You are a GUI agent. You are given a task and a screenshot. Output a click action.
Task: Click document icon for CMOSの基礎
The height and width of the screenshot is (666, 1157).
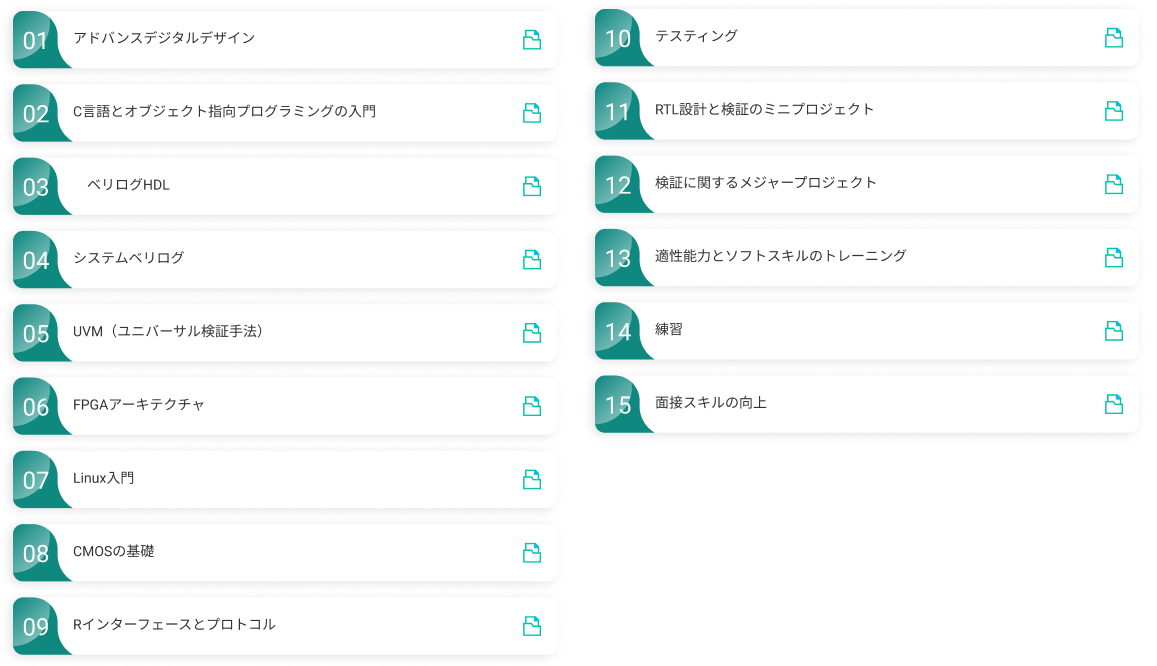pyautogui.click(x=532, y=553)
